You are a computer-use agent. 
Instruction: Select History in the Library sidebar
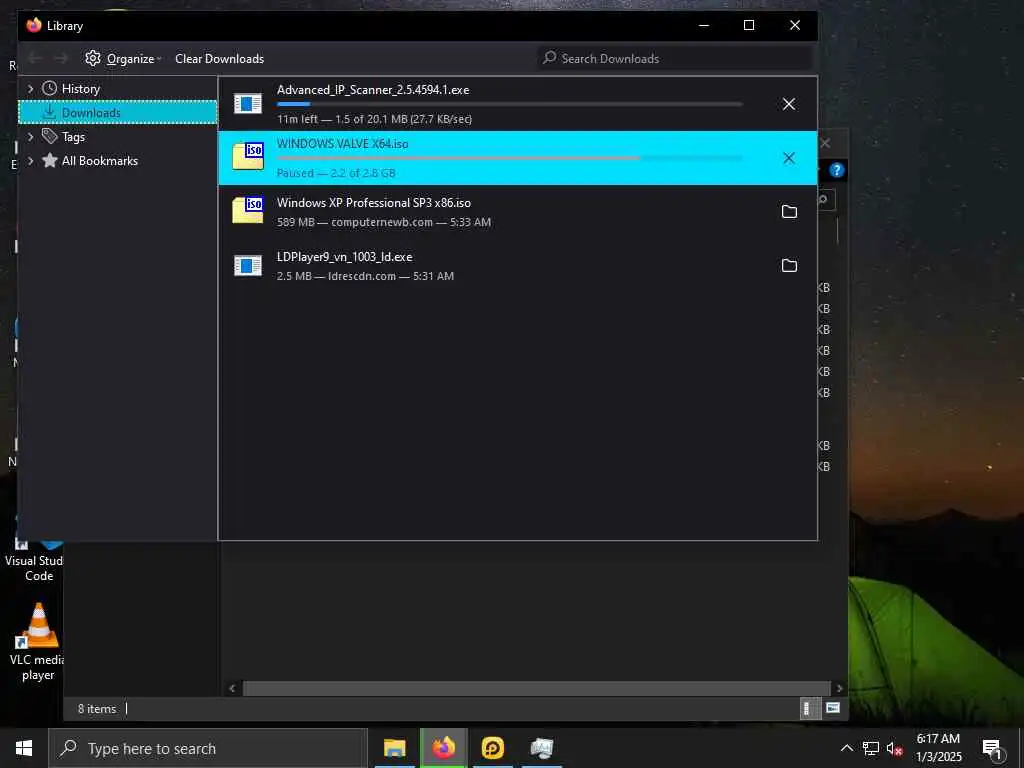point(80,89)
